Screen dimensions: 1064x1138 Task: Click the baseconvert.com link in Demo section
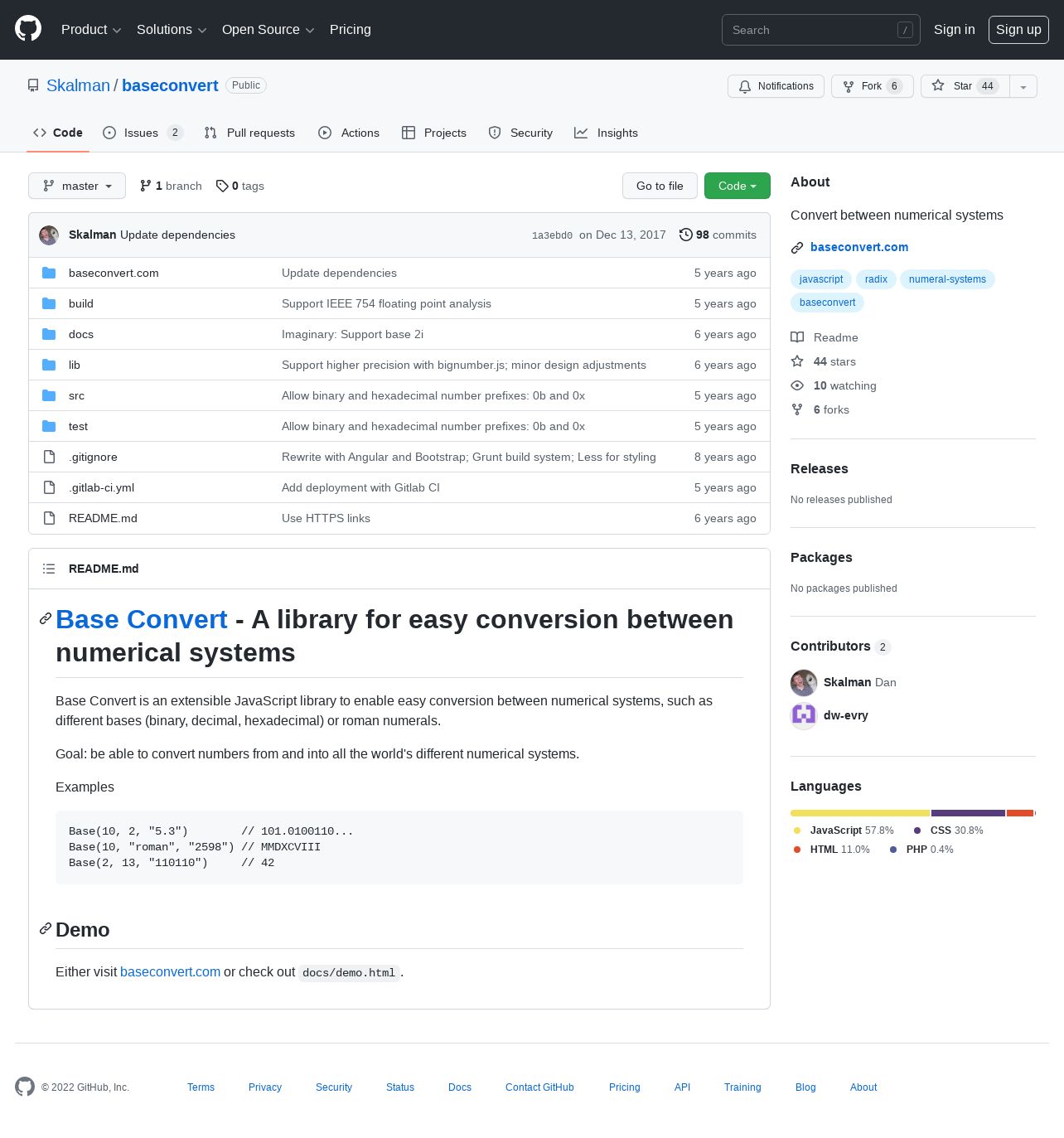click(x=170, y=971)
